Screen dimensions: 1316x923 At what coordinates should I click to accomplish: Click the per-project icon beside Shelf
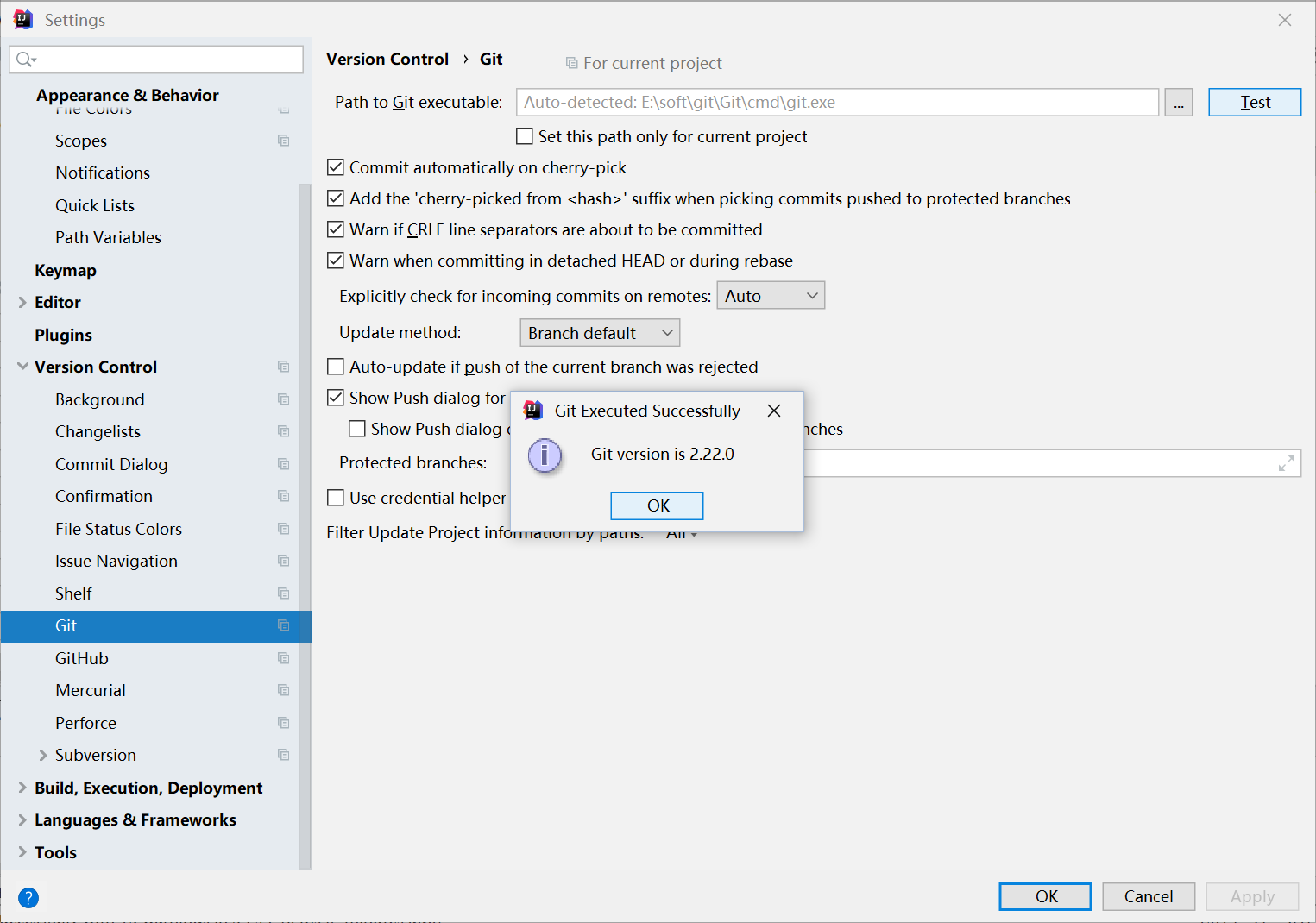click(x=283, y=593)
